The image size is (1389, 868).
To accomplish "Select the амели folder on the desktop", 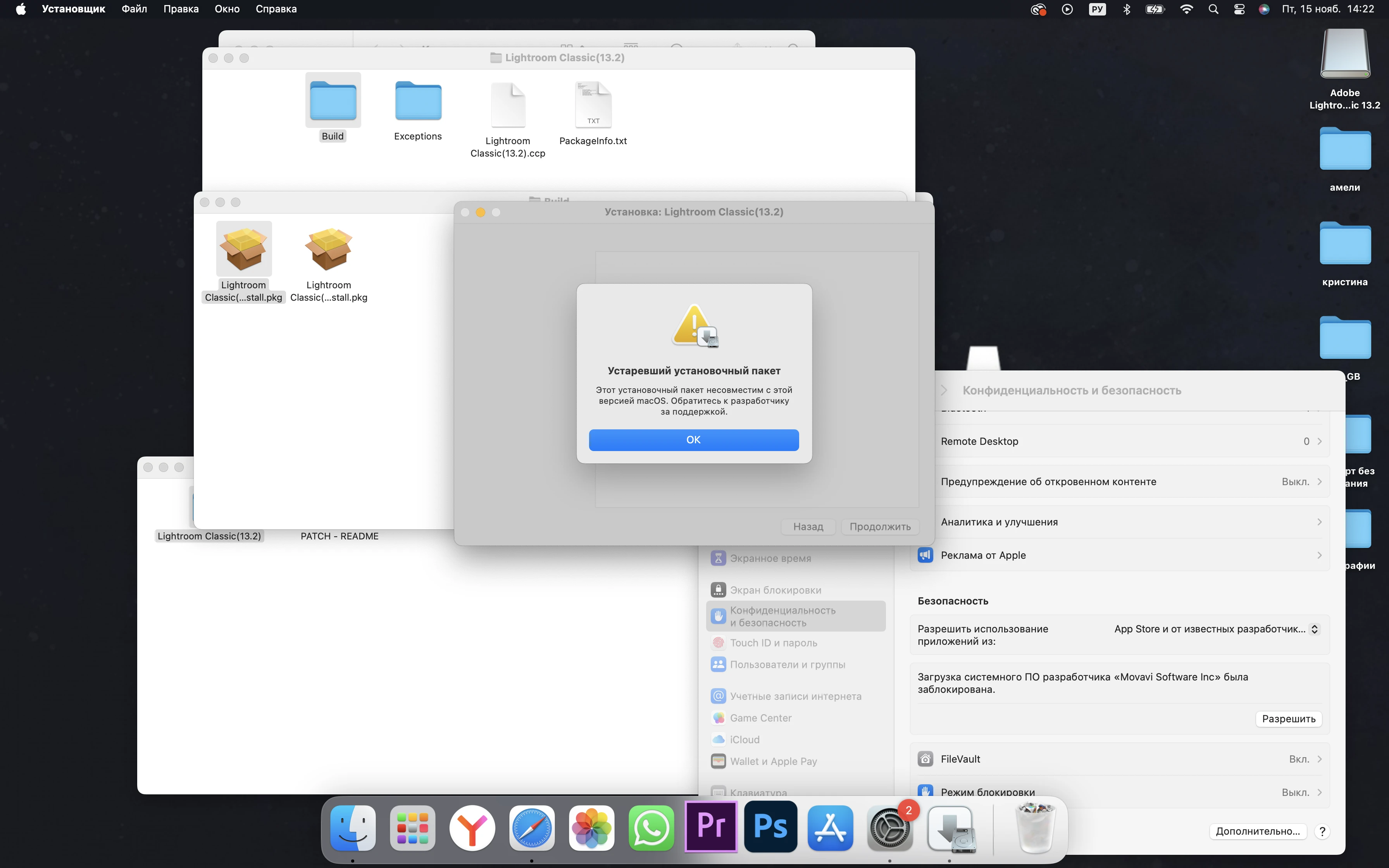I will coord(1345,160).
